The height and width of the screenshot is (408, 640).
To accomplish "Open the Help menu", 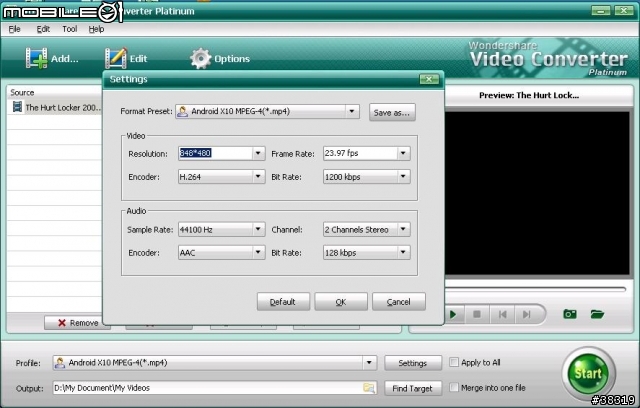I will pyautogui.click(x=96, y=29).
